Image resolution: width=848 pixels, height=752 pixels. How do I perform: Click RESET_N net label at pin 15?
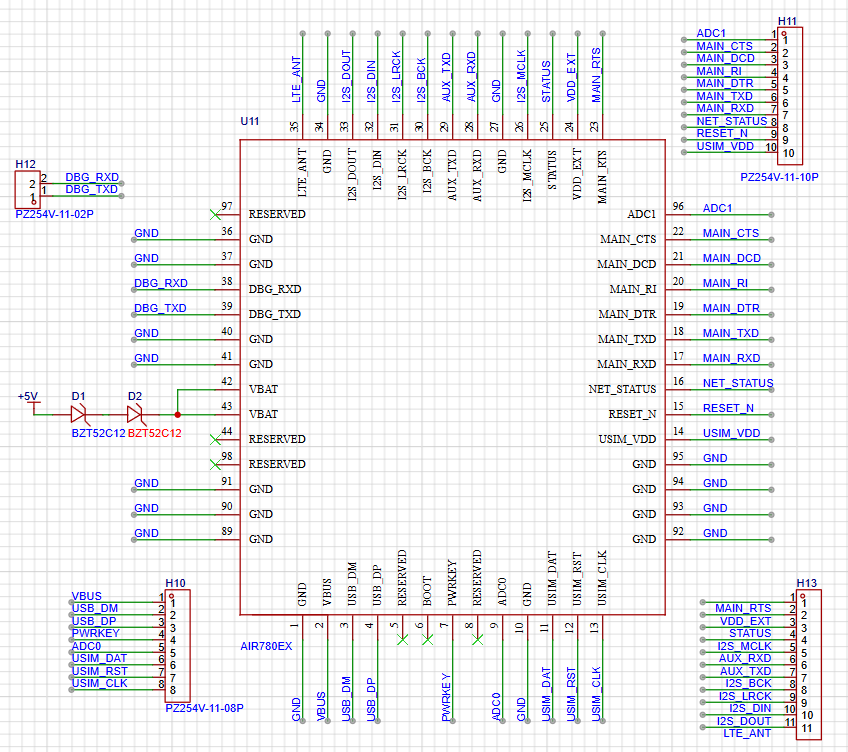point(728,408)
